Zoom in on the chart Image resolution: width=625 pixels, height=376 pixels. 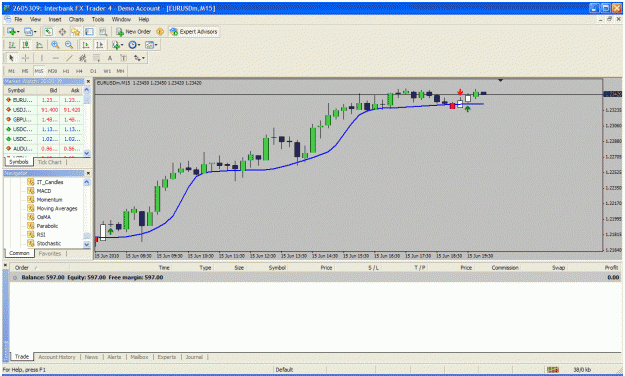[55, 45]
